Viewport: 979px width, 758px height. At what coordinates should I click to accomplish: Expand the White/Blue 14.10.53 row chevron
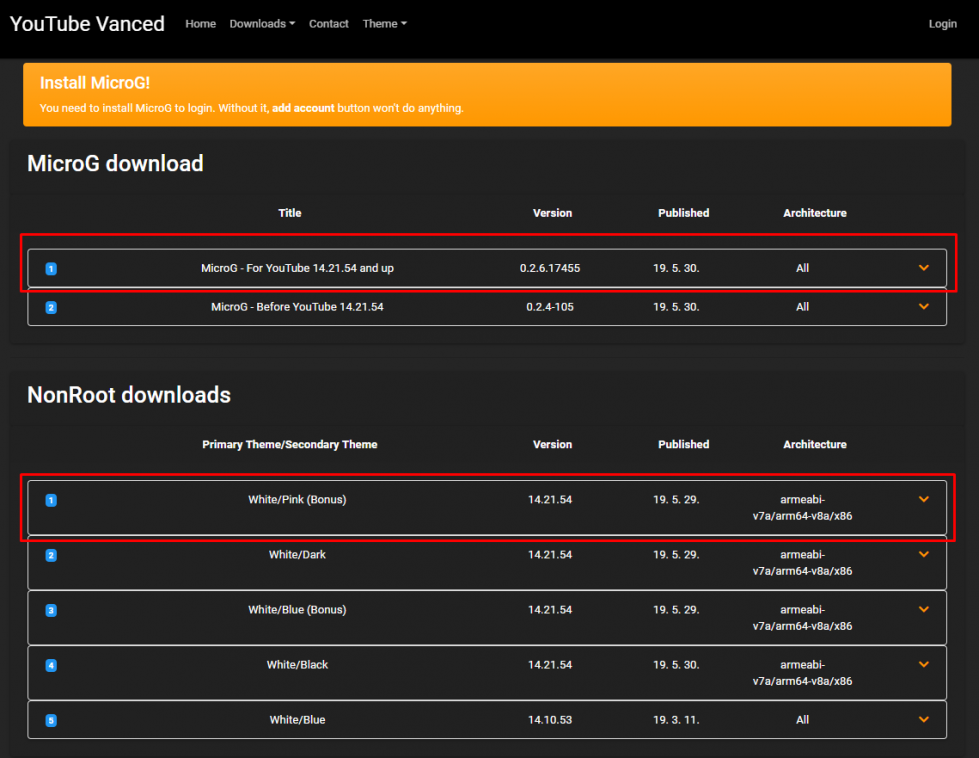923,719
